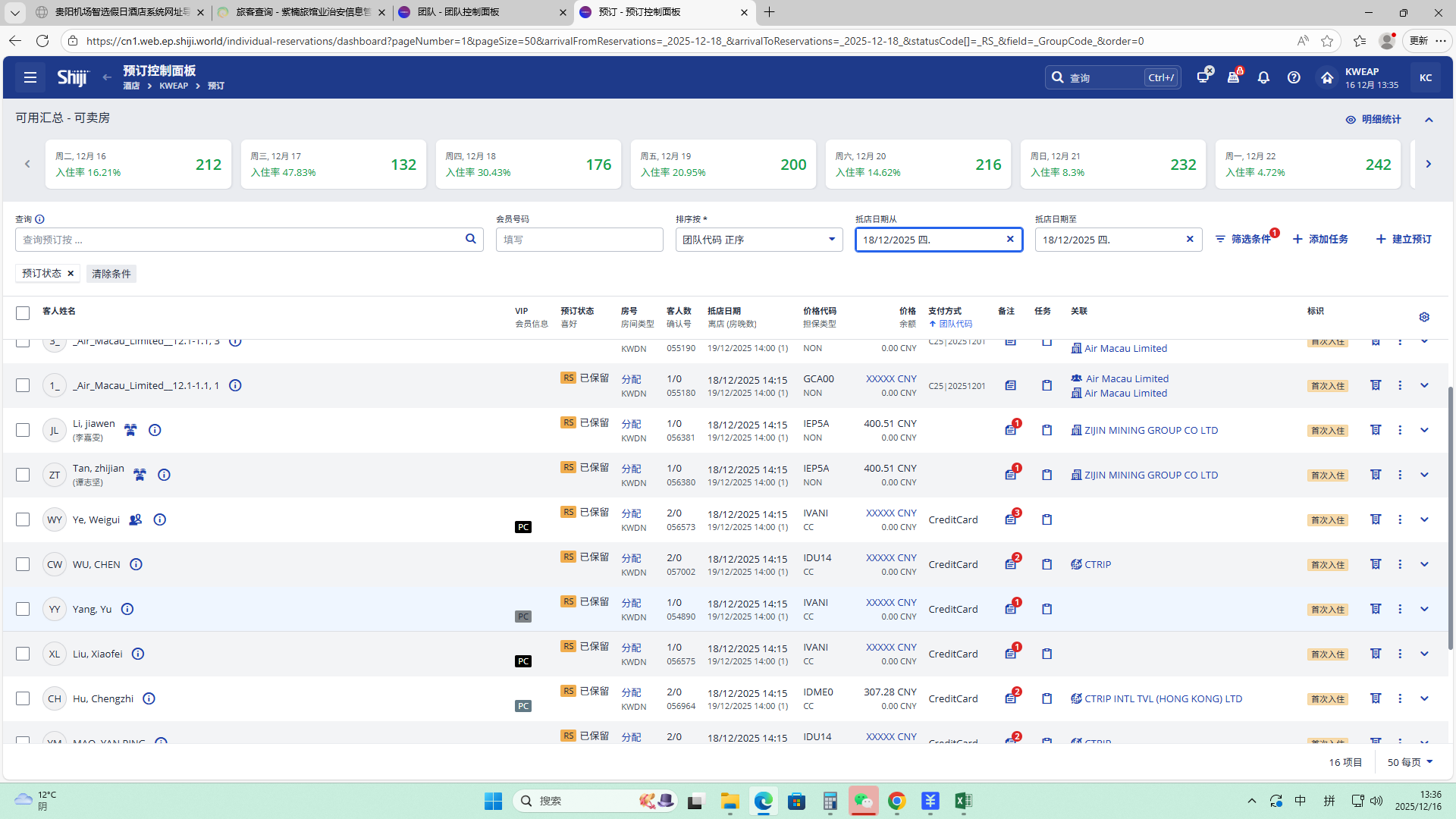Click the notifications bell icon
The width and height of the screenshot is (1456, 819).
pos(1263,77)
